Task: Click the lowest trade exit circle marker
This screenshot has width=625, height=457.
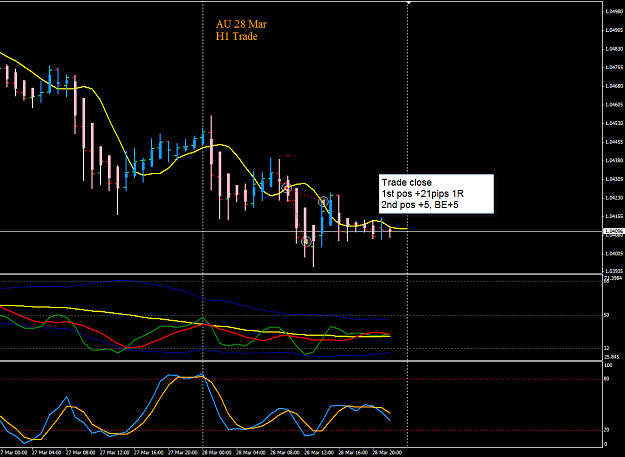Action: (306, 241)
